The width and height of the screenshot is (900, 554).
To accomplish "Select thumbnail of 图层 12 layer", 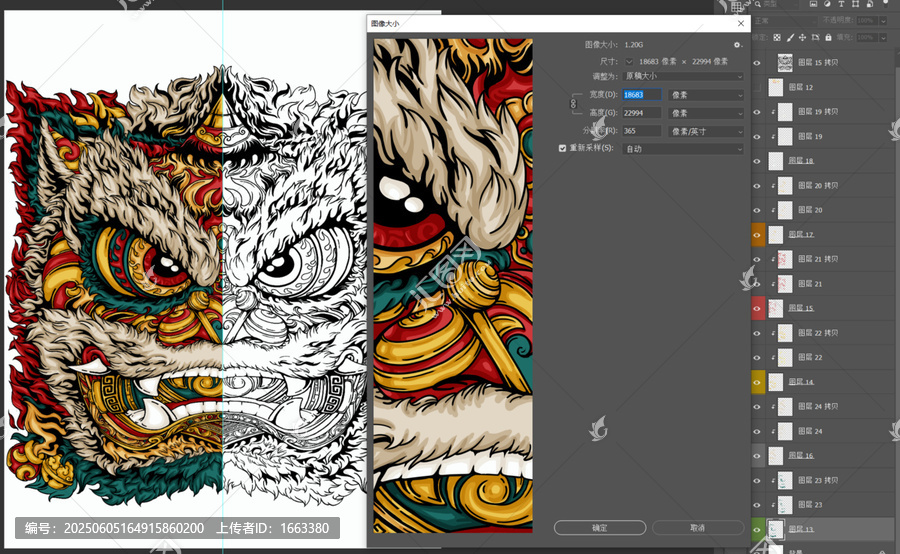I will click(x=775, y=87).
